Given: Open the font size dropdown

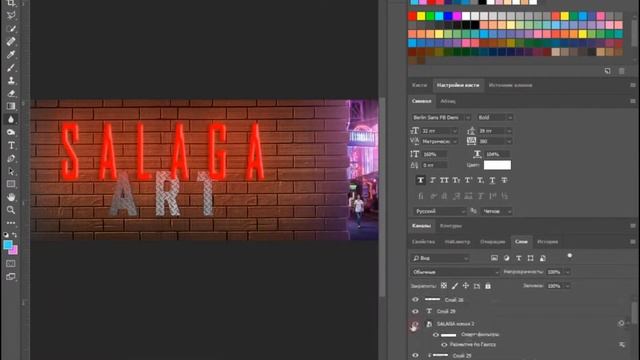Looking at the screenshot, I should click(x=454, y=131).
